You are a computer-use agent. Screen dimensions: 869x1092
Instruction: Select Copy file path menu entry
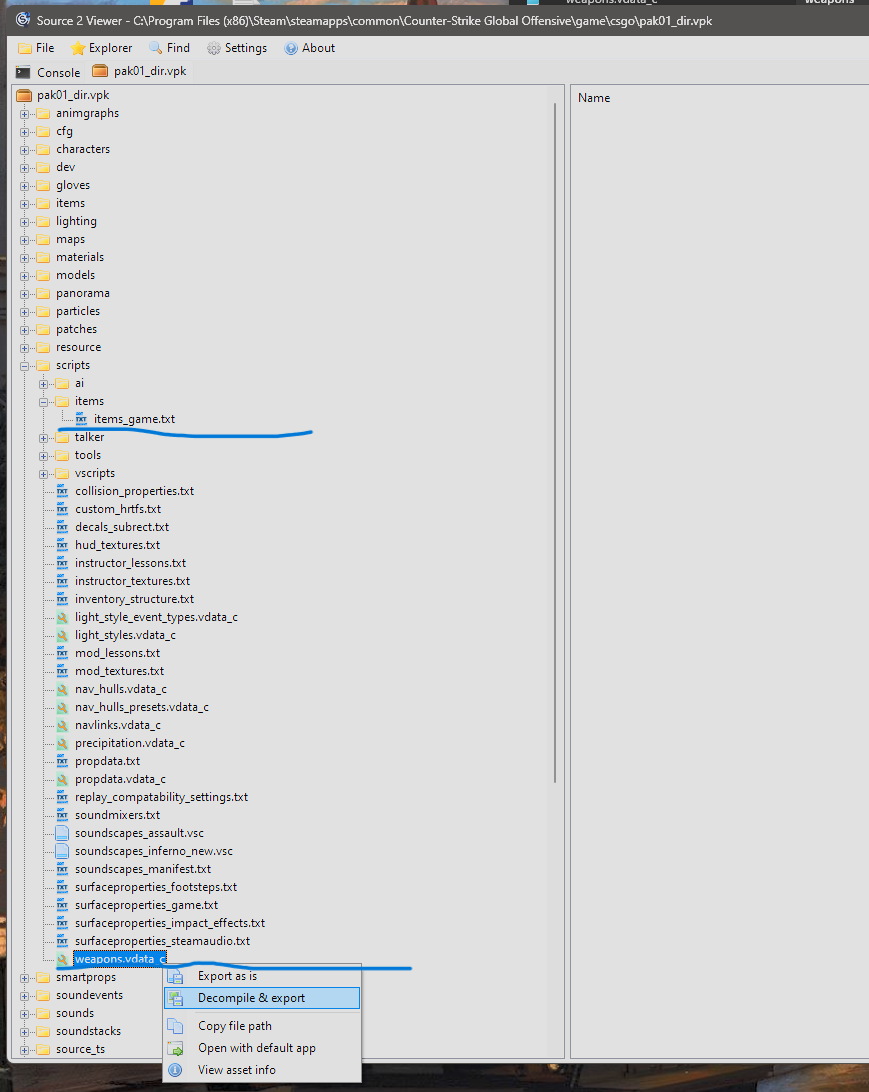(x=262, y=1026)
